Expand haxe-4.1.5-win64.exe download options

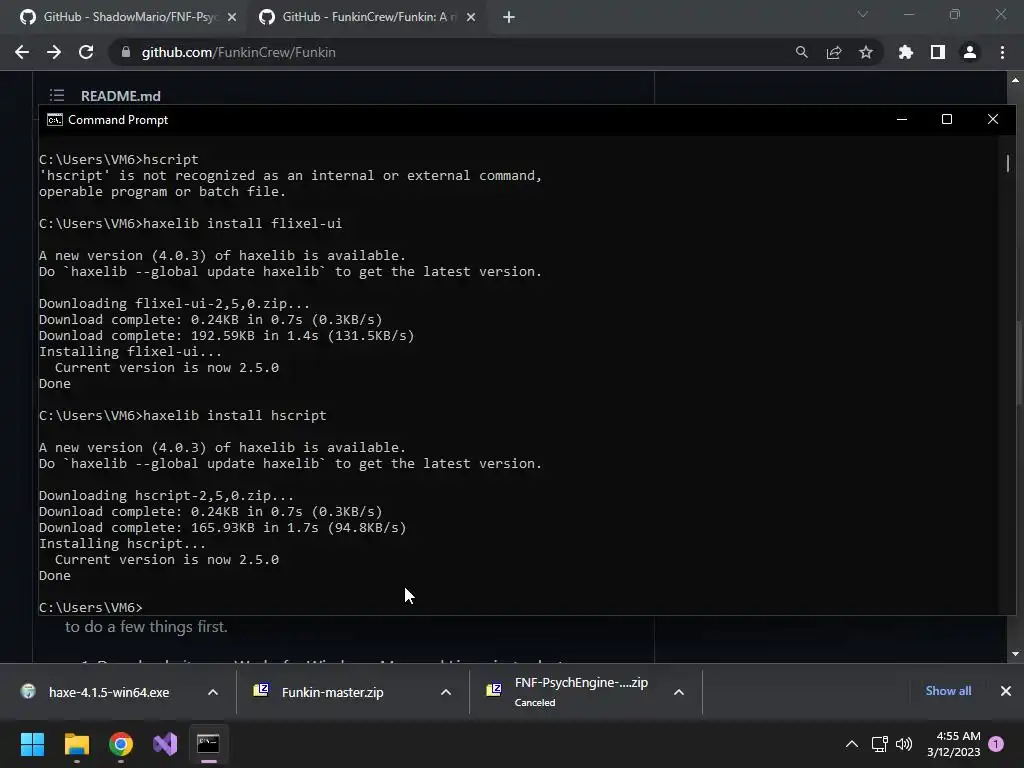pyautogui.click(x=213, y=692)
